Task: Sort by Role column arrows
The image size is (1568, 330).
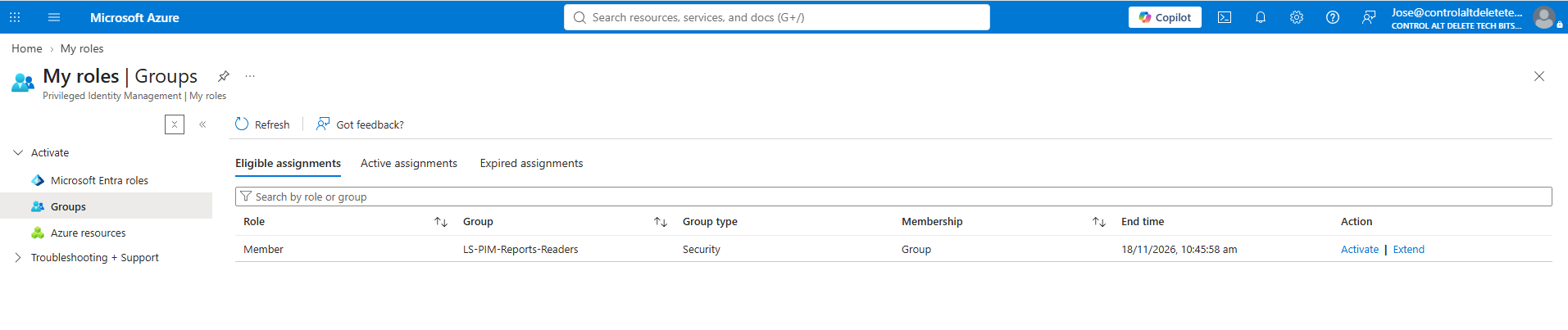Action: pos(441,222)
